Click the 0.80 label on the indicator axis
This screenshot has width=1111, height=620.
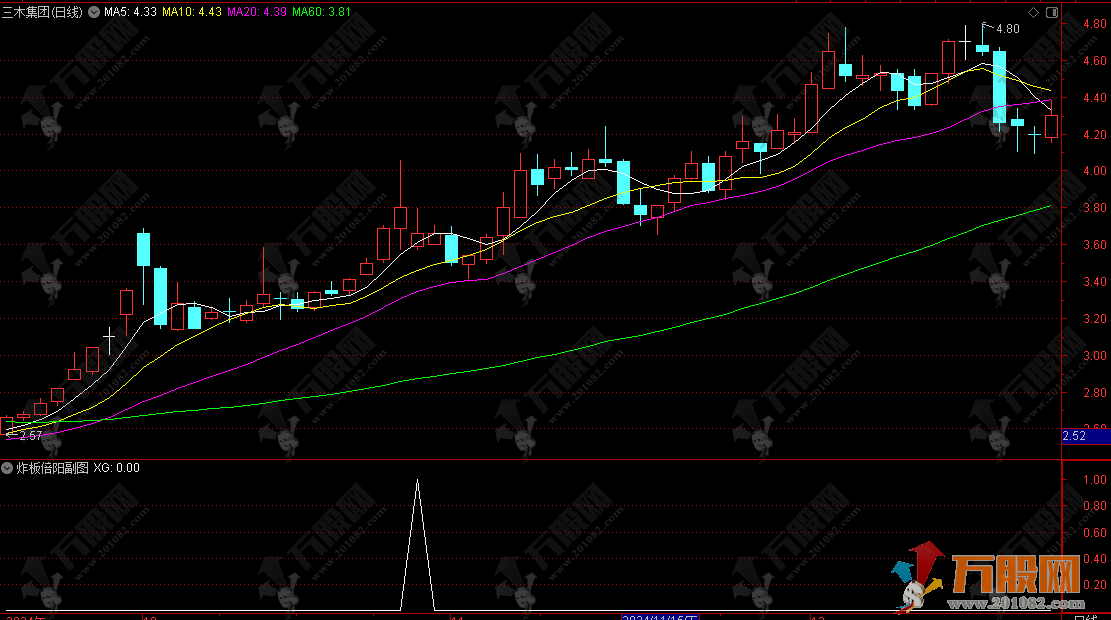1095,506
